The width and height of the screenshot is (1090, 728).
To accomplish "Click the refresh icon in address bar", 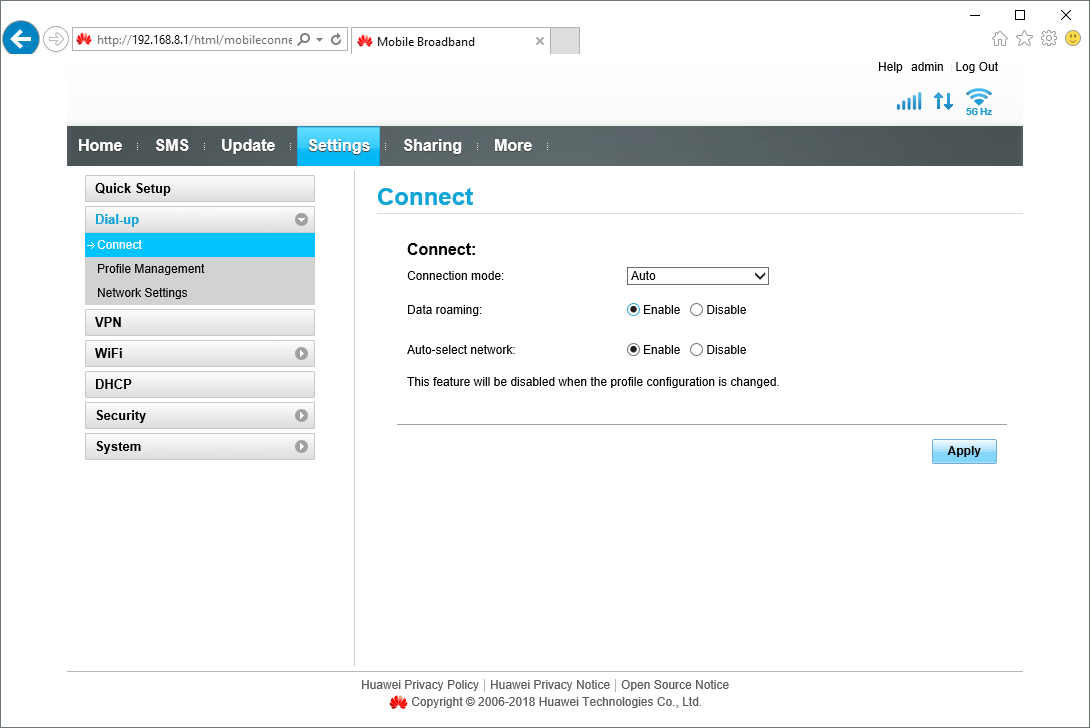I will tap(337, 40).
